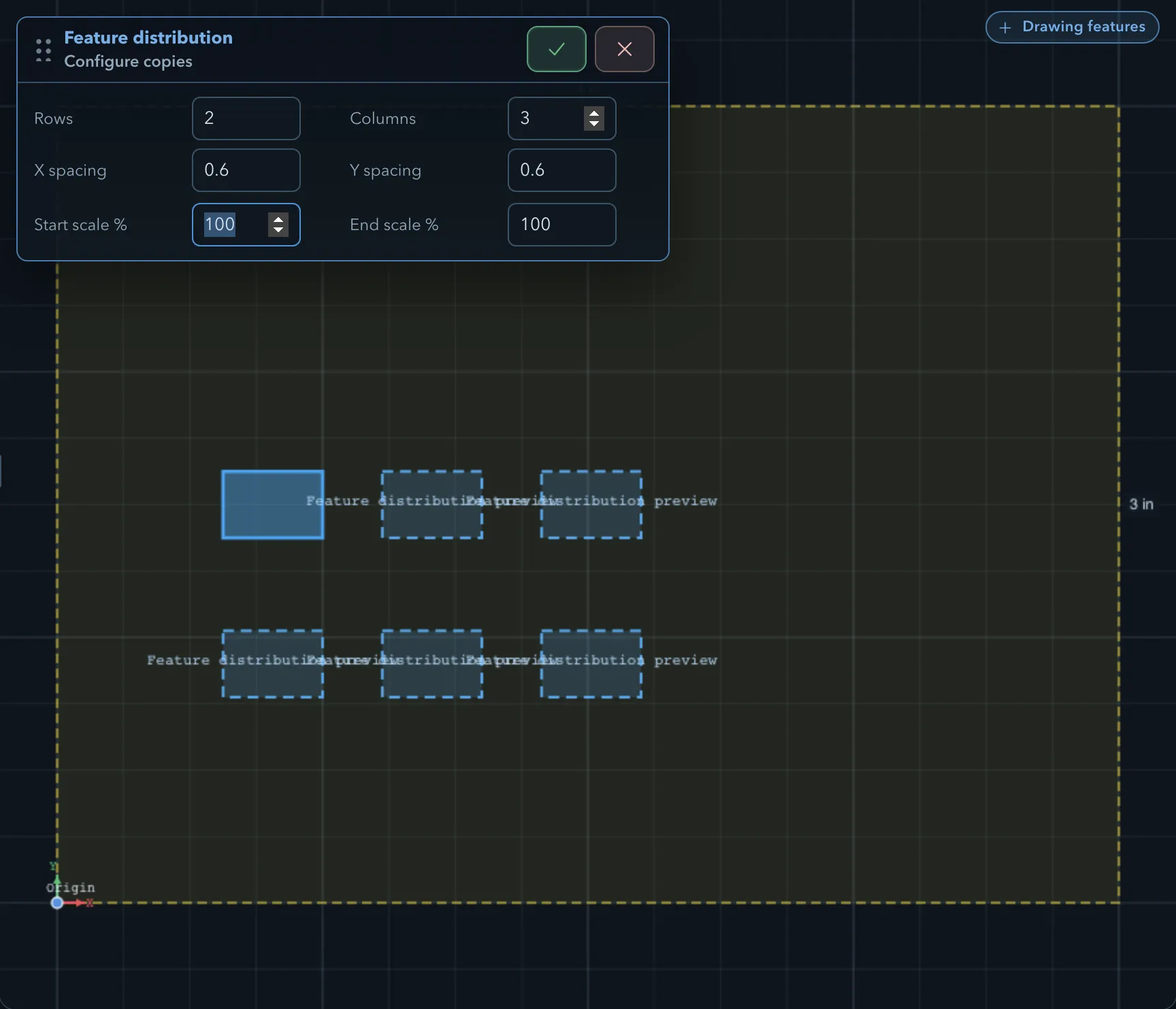Decrease Start scale with the down arrow
Image resolution: width=1176 pixels, height=1009 pixels.
(x=278, y=230)
